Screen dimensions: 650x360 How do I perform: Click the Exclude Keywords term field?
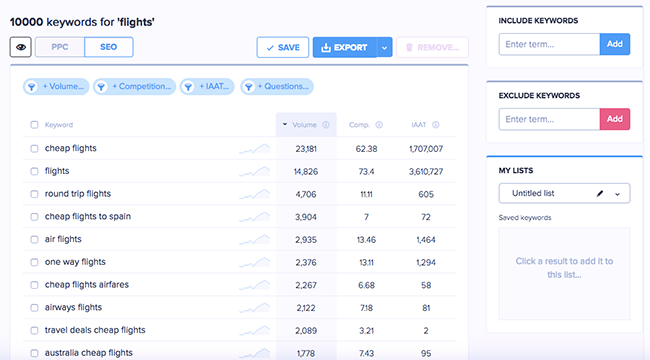pos(549,119)
